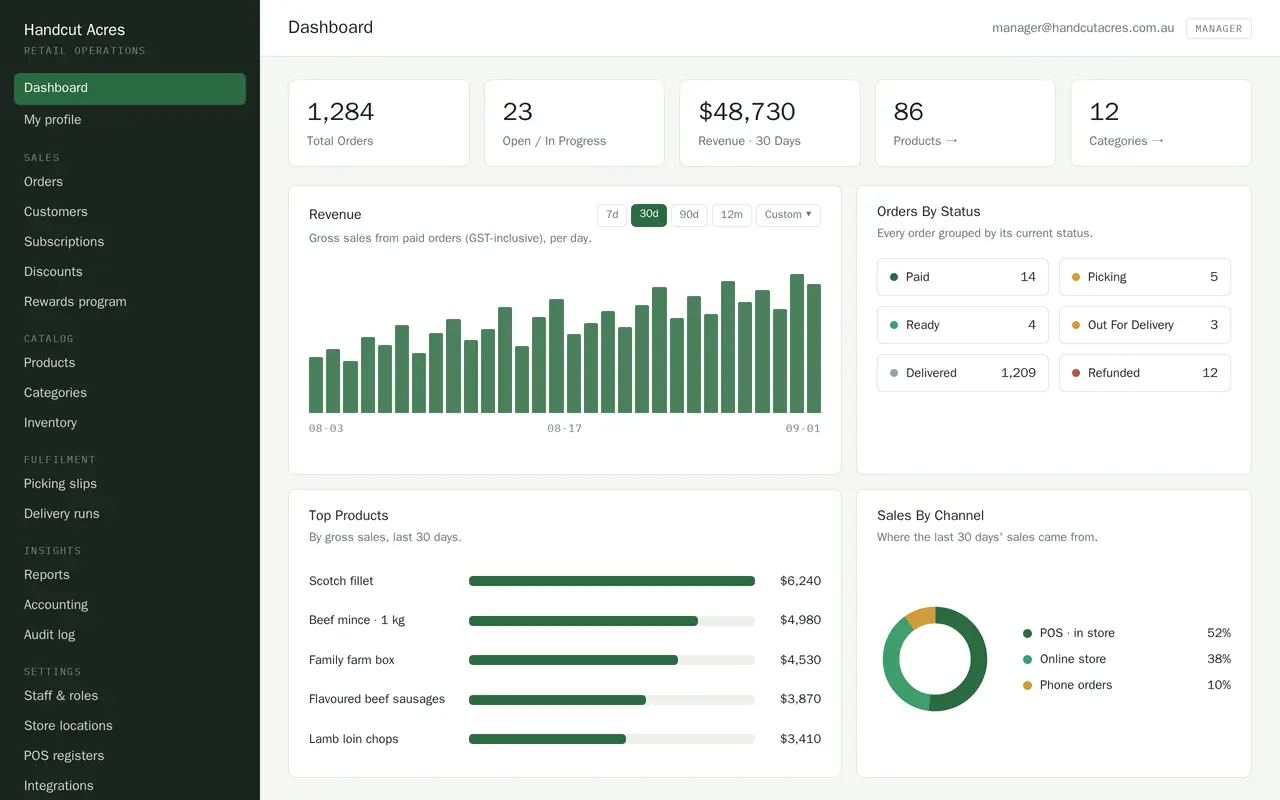The image size is (1280, 800).
Task: Open the Categories card showing 12
Action: point(1161,123)
